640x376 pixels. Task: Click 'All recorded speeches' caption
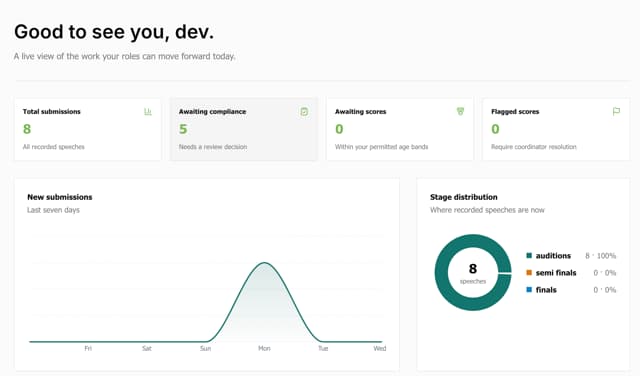[53, 147]
